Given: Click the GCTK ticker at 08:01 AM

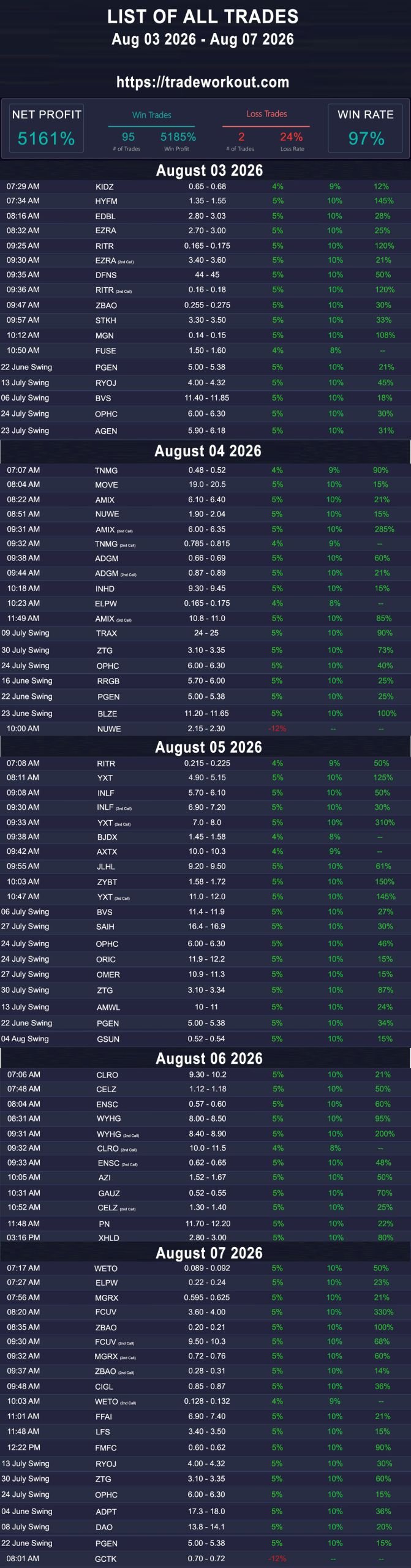Looking at the screenshot, I should [x=105, y=1559].
